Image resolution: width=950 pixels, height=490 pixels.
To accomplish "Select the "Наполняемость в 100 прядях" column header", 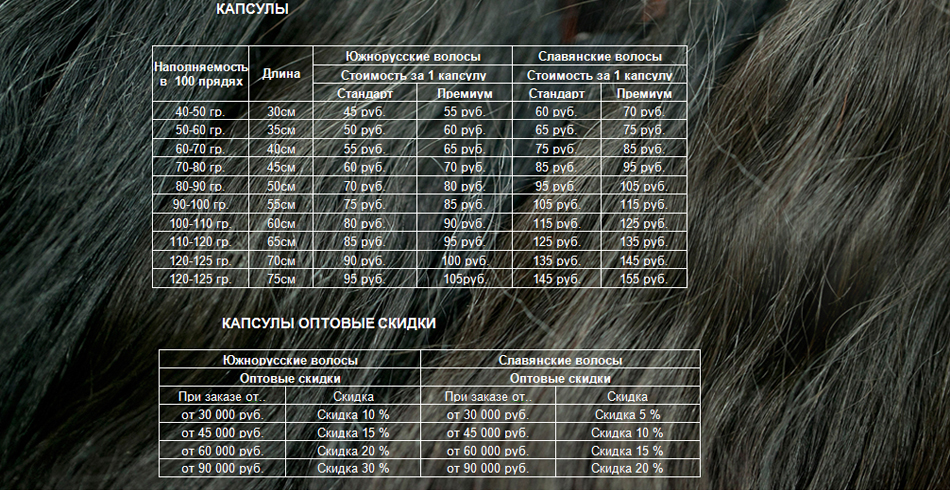I will [200, 73].
